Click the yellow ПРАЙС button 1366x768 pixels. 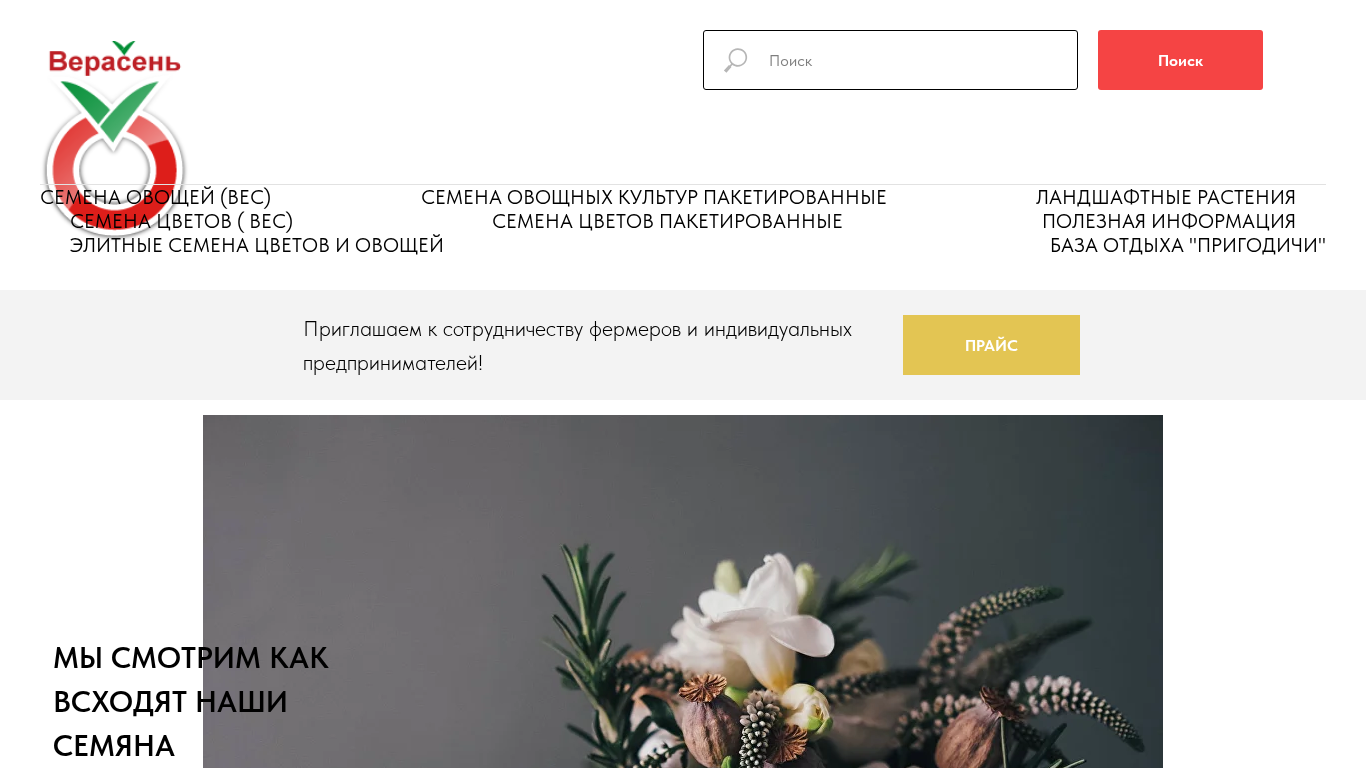point(991,345)
